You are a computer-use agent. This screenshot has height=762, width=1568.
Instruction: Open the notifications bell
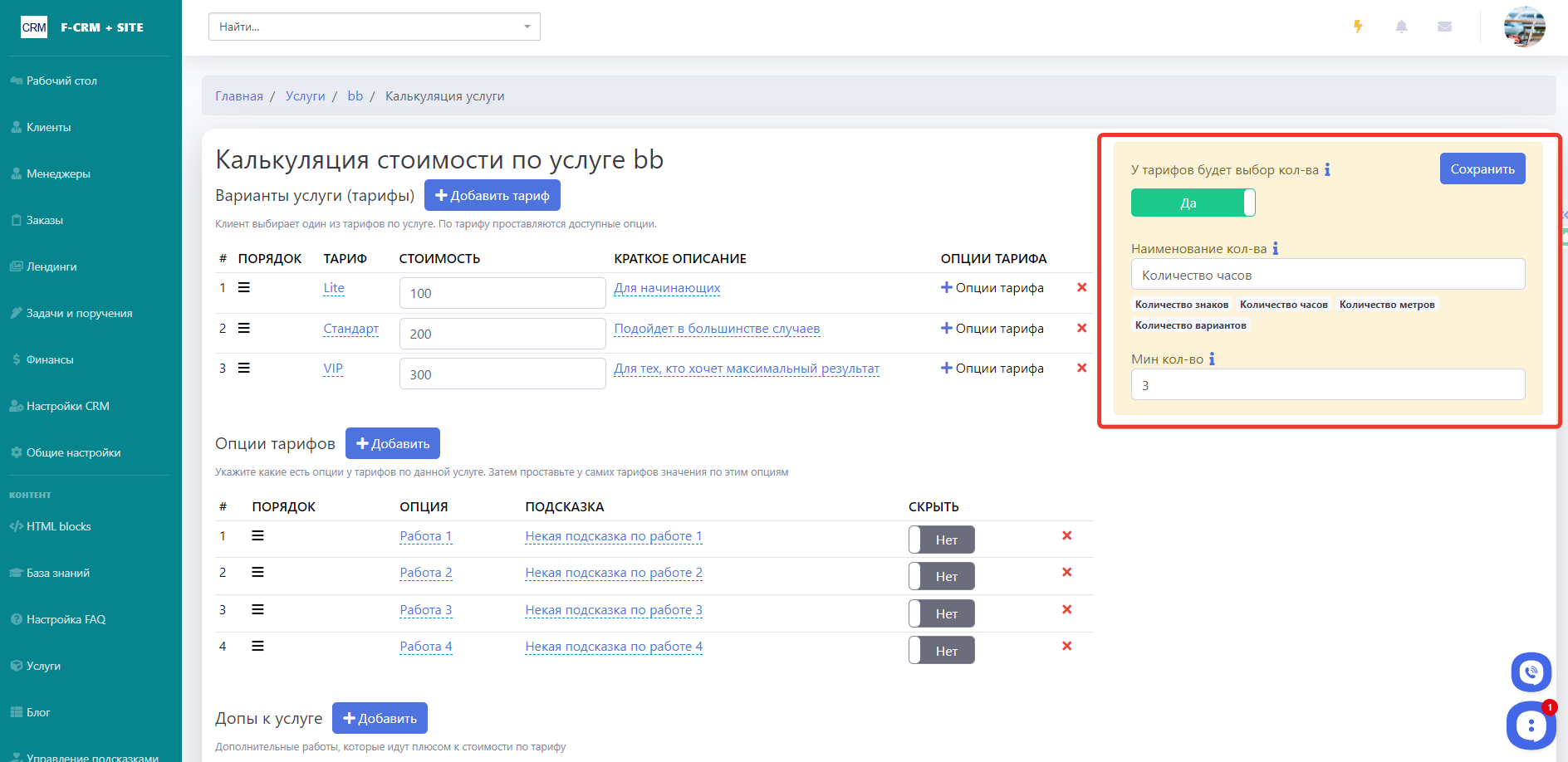(1401, 27)
